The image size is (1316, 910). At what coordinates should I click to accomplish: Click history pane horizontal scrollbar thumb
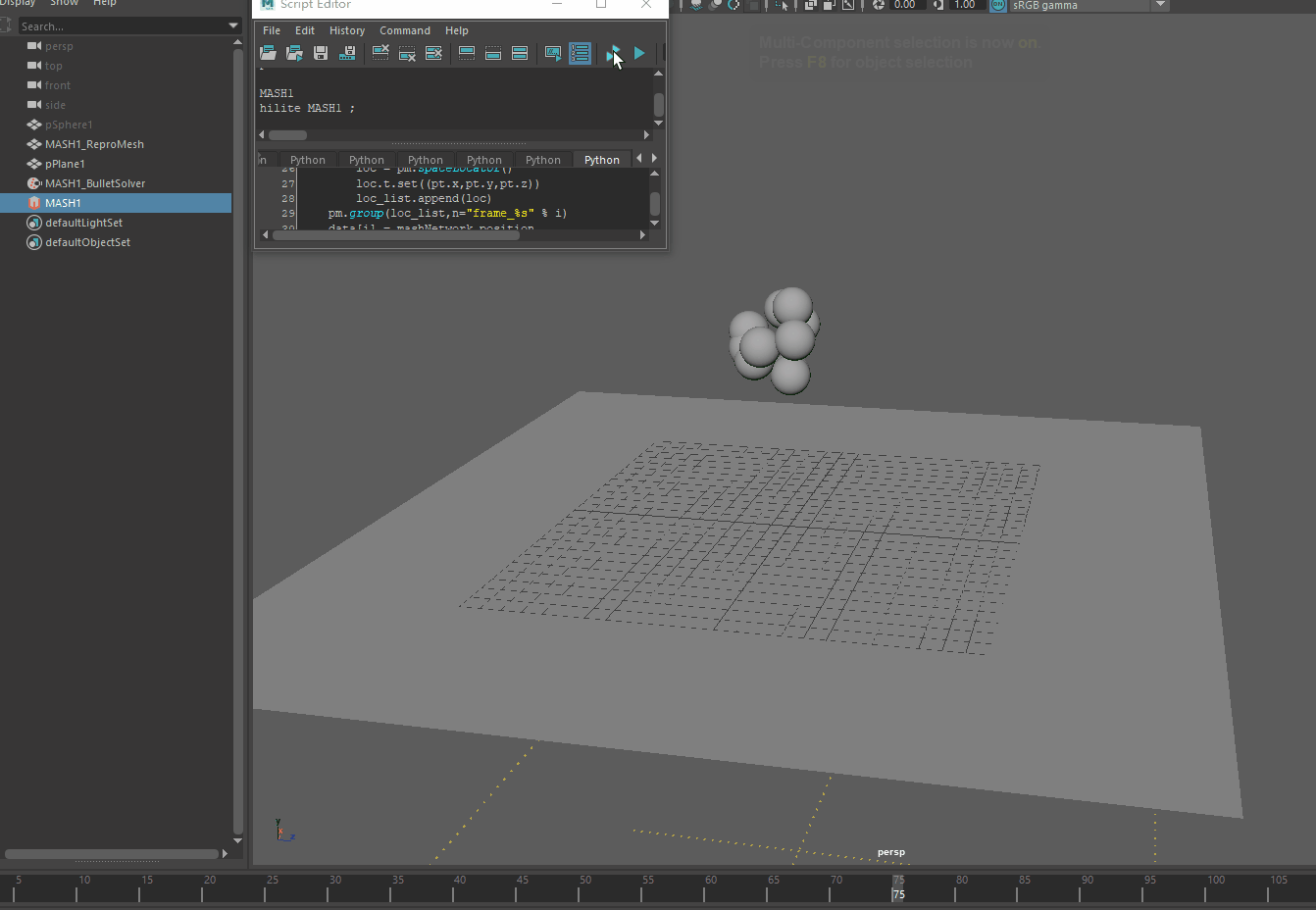pos(288,134)
